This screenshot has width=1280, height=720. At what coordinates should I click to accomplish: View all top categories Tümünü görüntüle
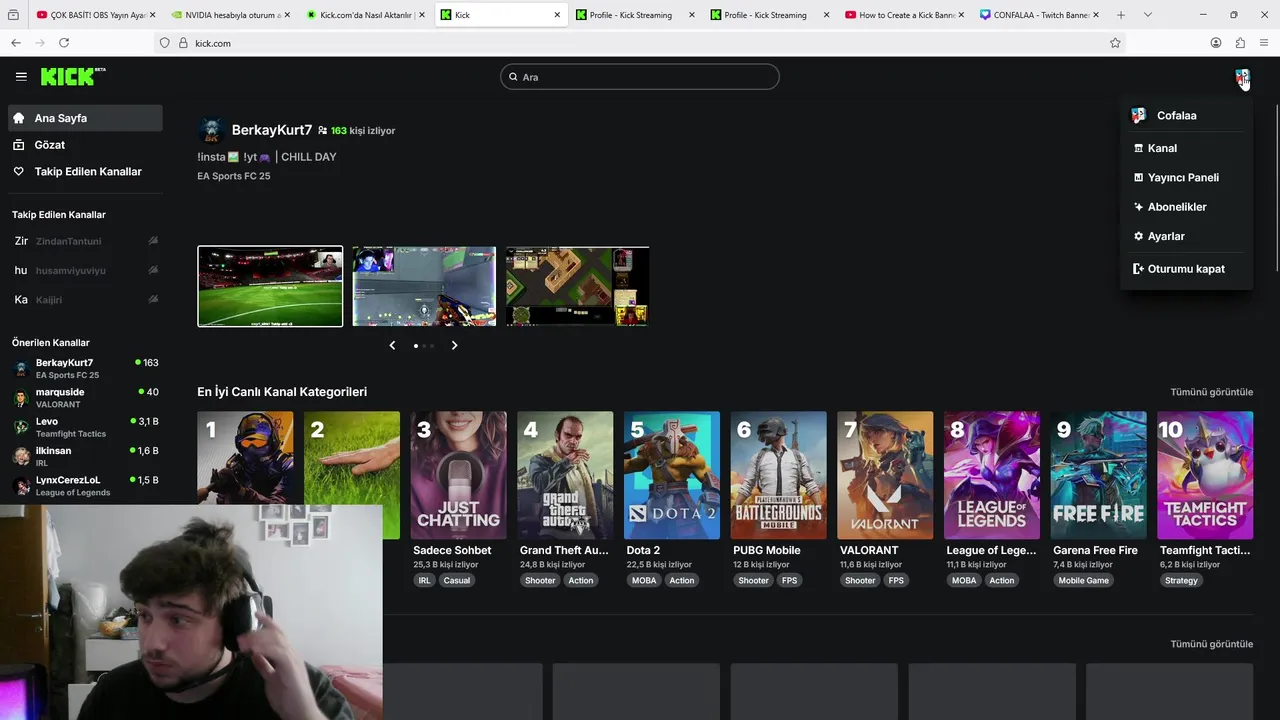(1211, 392)
